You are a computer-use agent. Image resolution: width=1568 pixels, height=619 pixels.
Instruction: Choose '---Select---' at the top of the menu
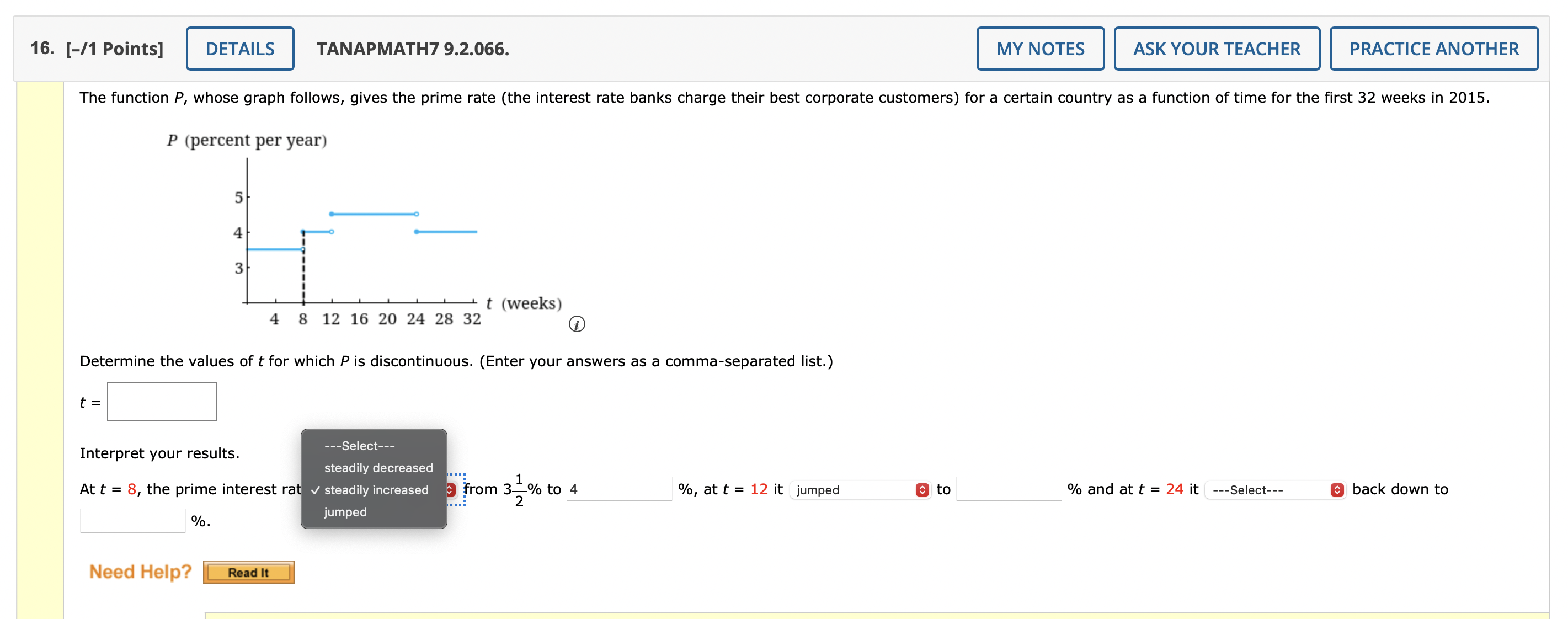tap(359, 446)
